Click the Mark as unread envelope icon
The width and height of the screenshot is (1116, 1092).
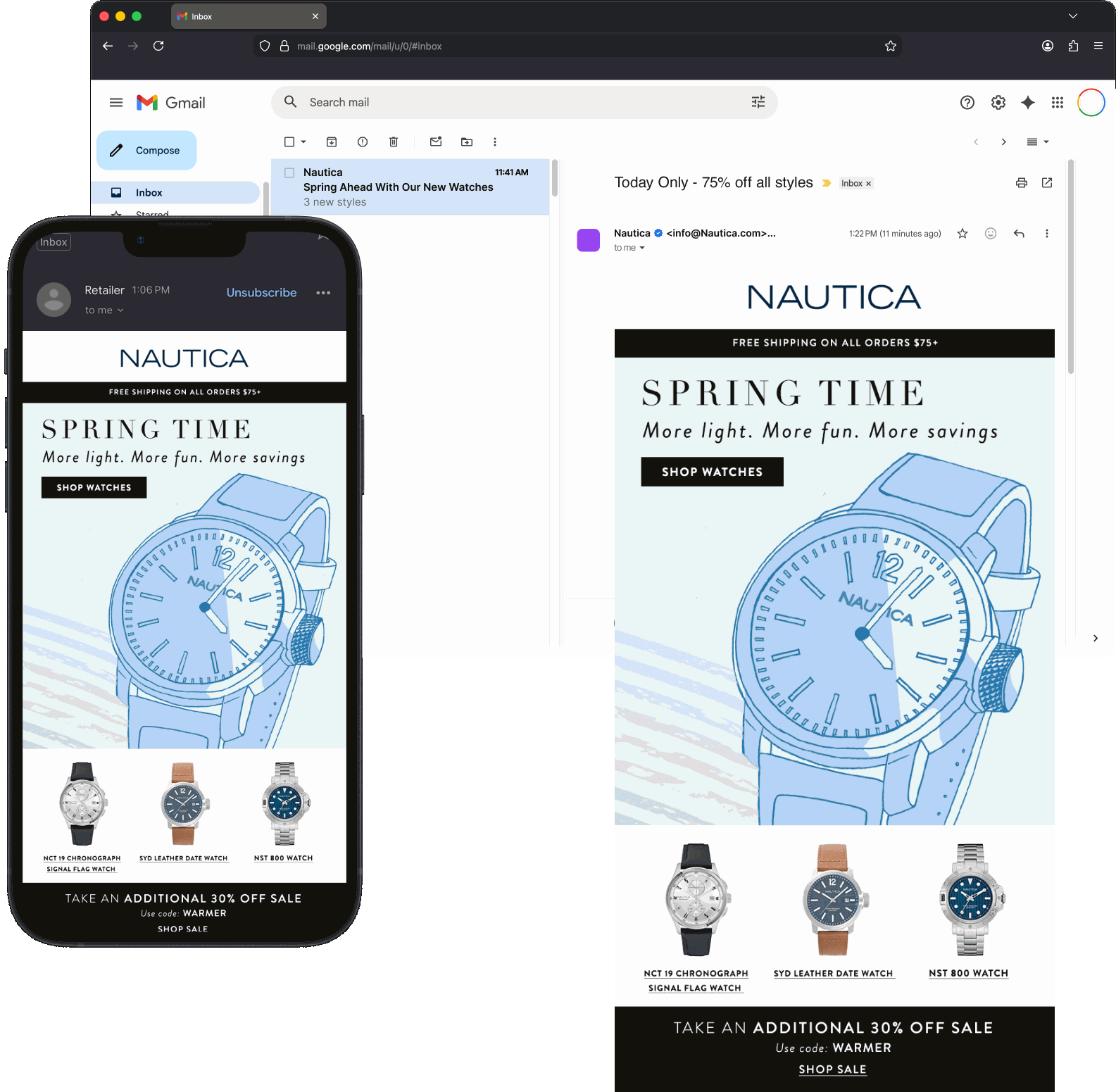point(436,142)
